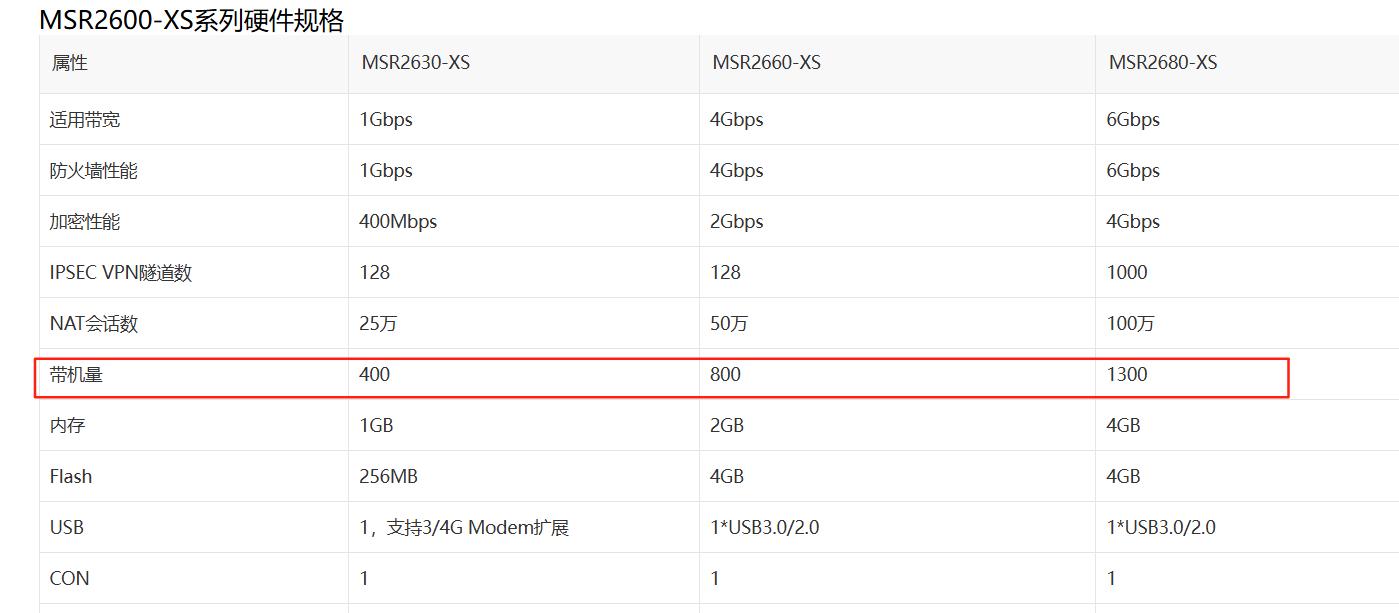1399x613 pixels.
Task: Click the "CON" row label
Action: click(x=69, y=579)
